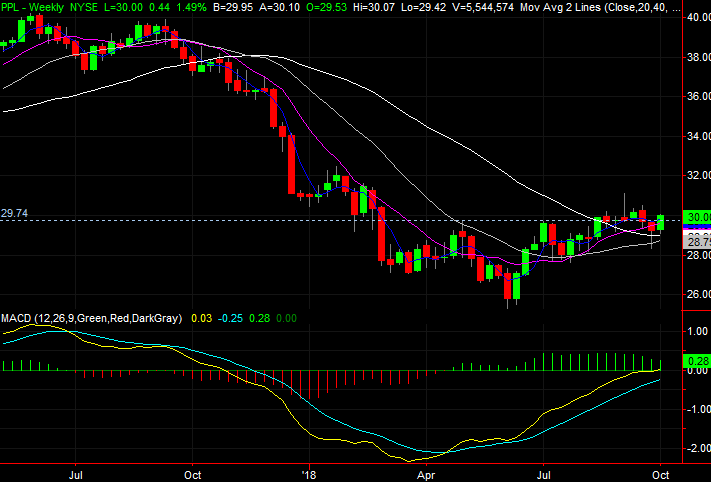Click the 36.00 price axis label
This screenshot has width=711, height=482.
(698, 96)
